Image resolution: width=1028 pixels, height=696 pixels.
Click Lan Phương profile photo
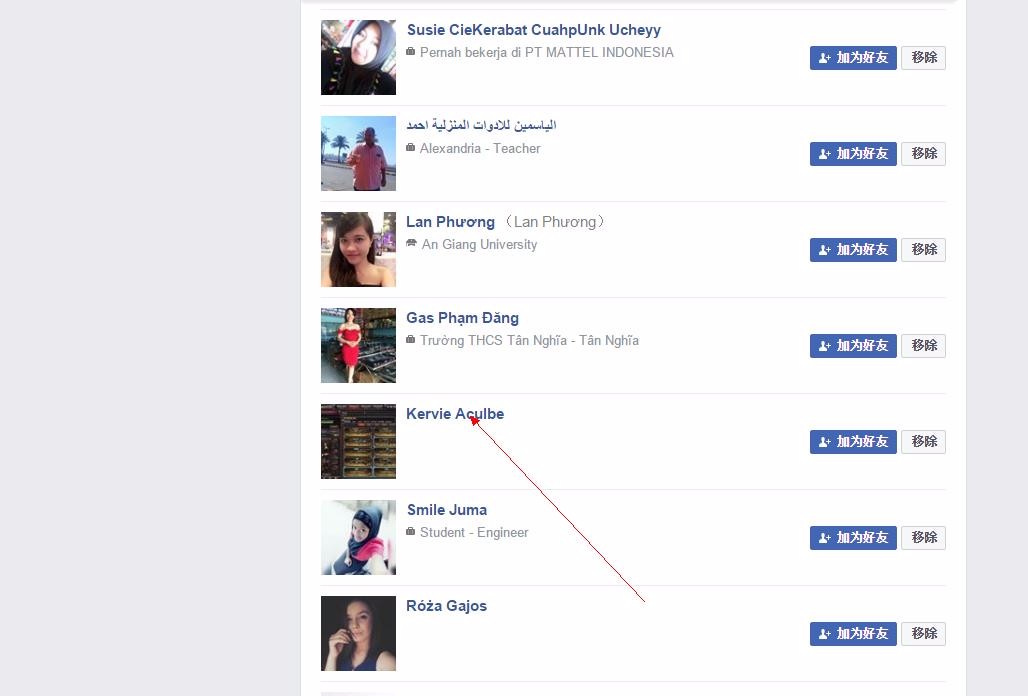click(358, 250)
